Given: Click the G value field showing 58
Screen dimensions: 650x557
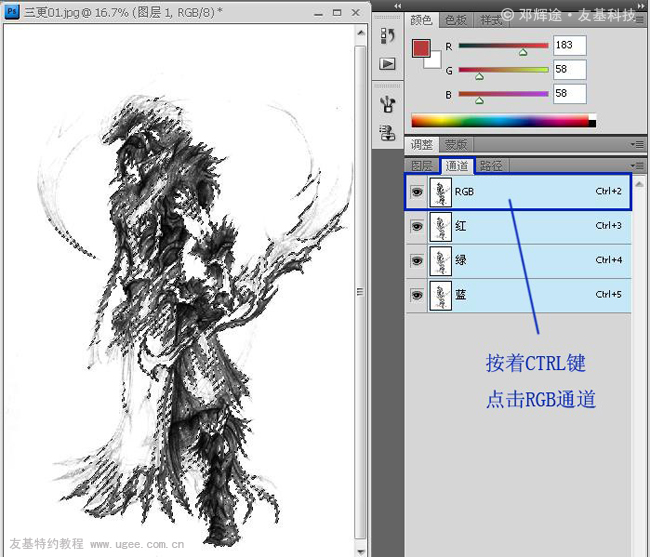Looking at the screenshot, I should pos(570,69).
